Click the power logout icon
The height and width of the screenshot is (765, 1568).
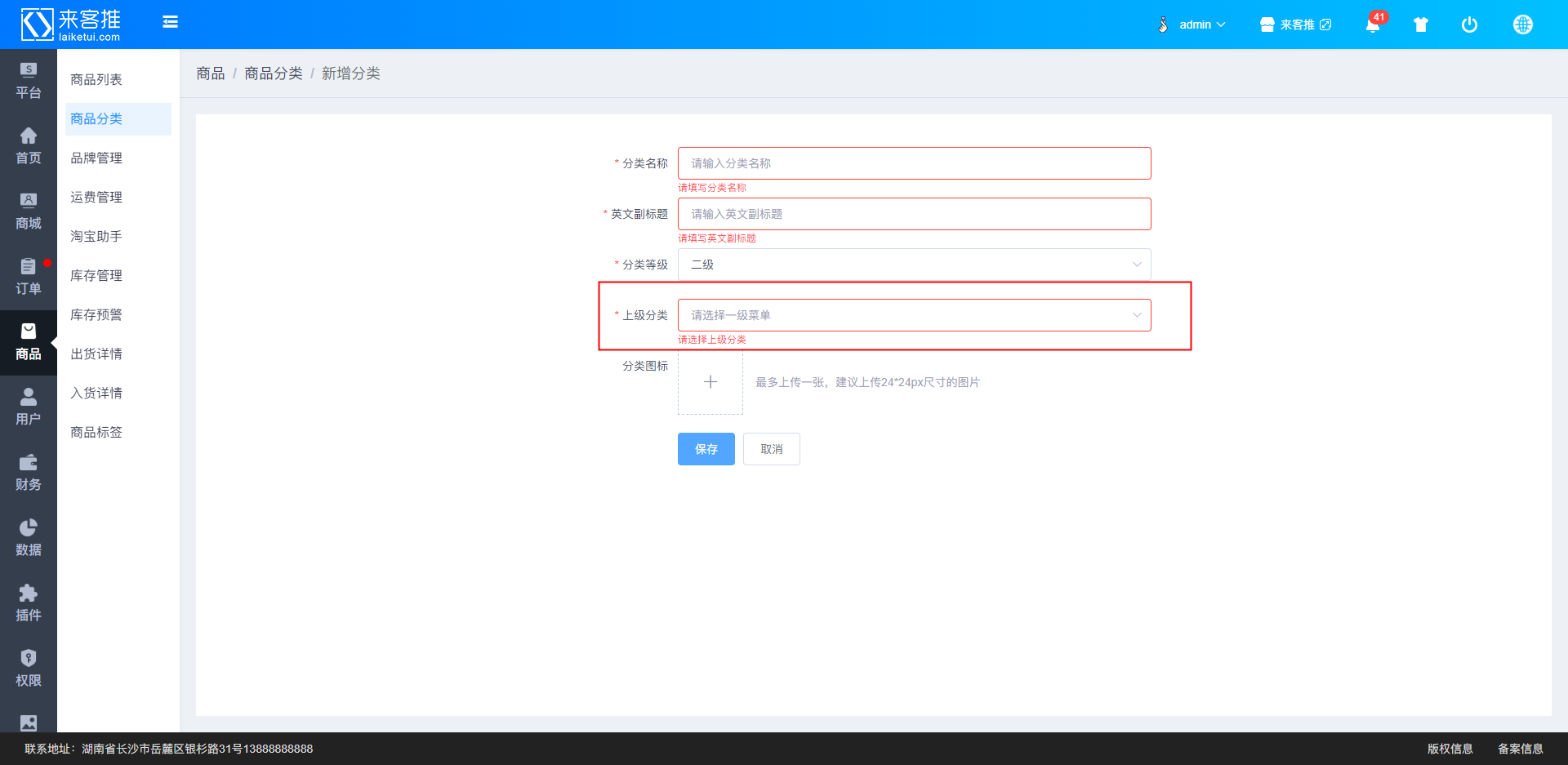pyautogui.click(x=1469, y=24)
